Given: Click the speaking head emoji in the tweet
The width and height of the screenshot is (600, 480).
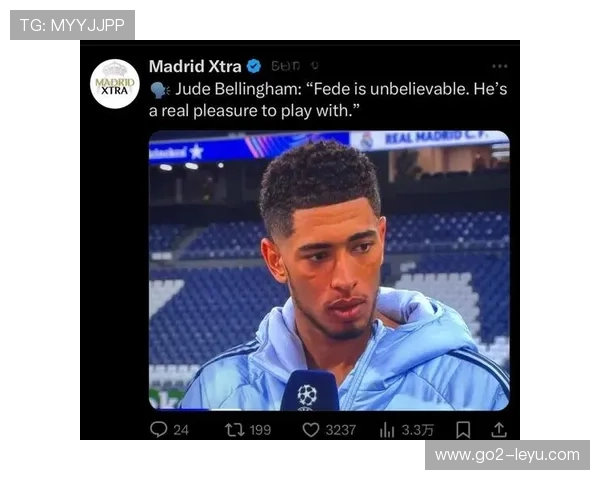Looking at the screenshot, I should pyautogui.click(x=159, y=89).
